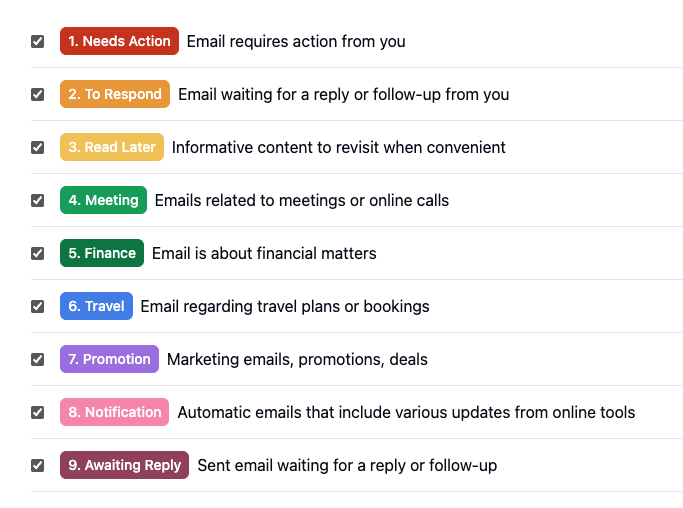Click the red Needs Action label
The height and width of the screenshot is (508, 683).
[119, 41]
